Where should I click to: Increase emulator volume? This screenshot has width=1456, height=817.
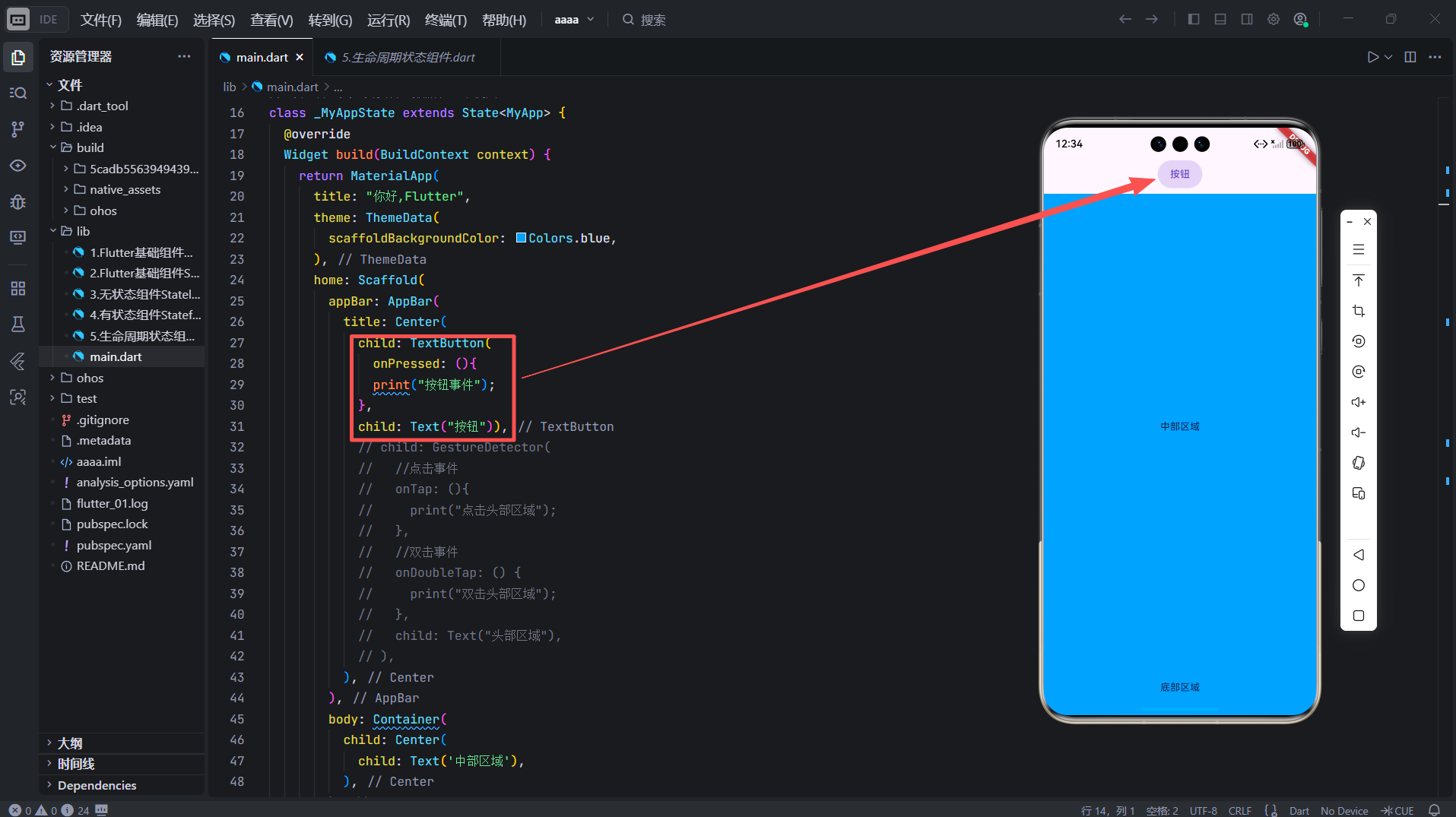(x=1359, y=402)
